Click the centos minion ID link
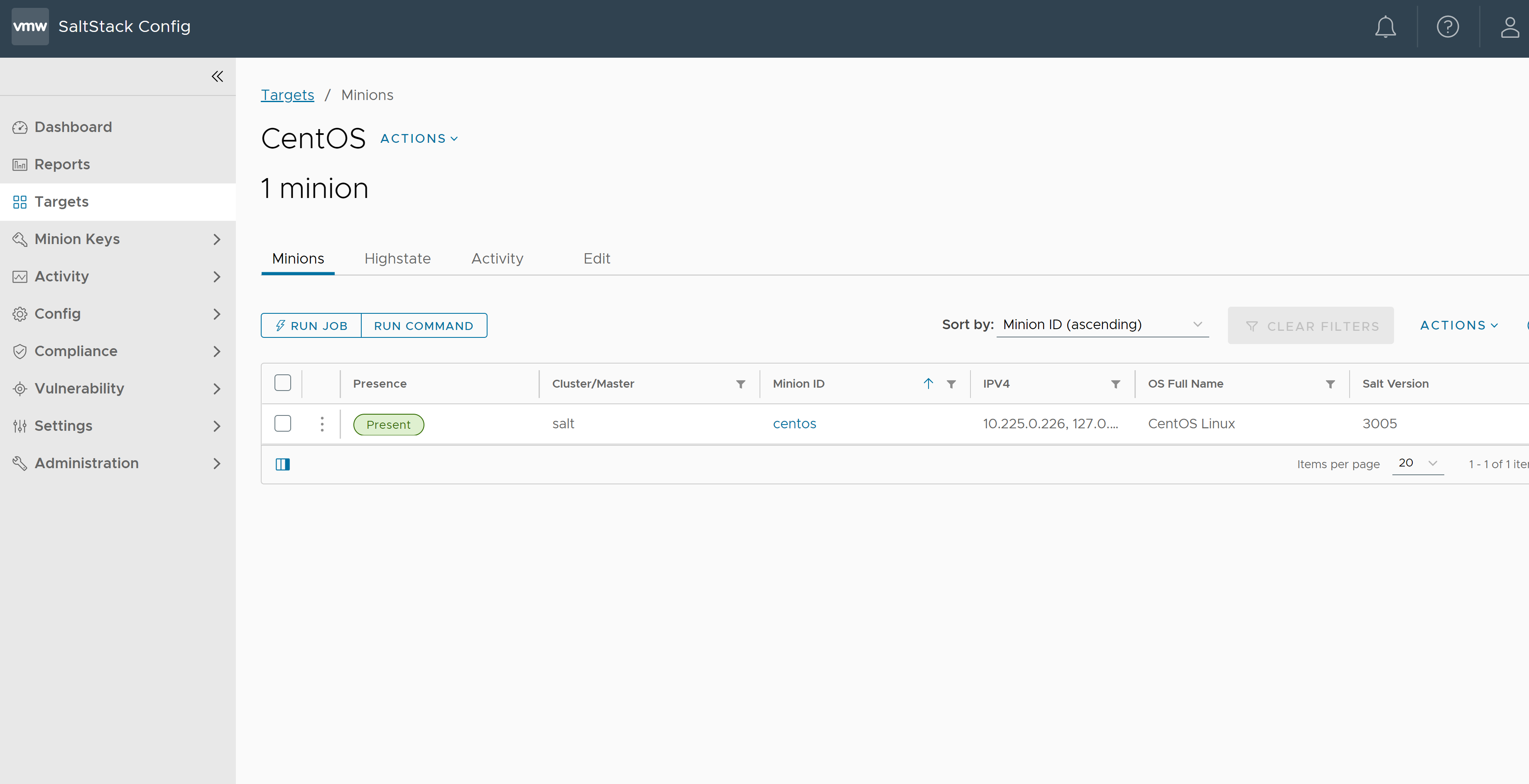The image size is (1529, 784). [x=794, y=423]
